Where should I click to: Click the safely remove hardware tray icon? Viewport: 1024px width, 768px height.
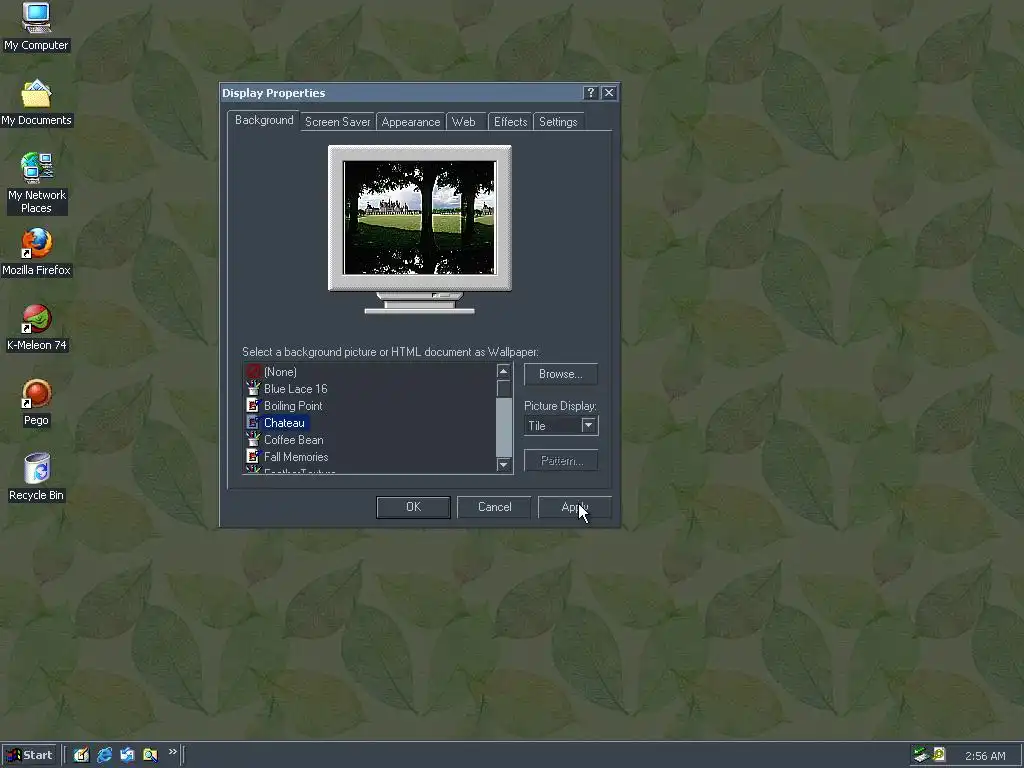tap(921, 755)
